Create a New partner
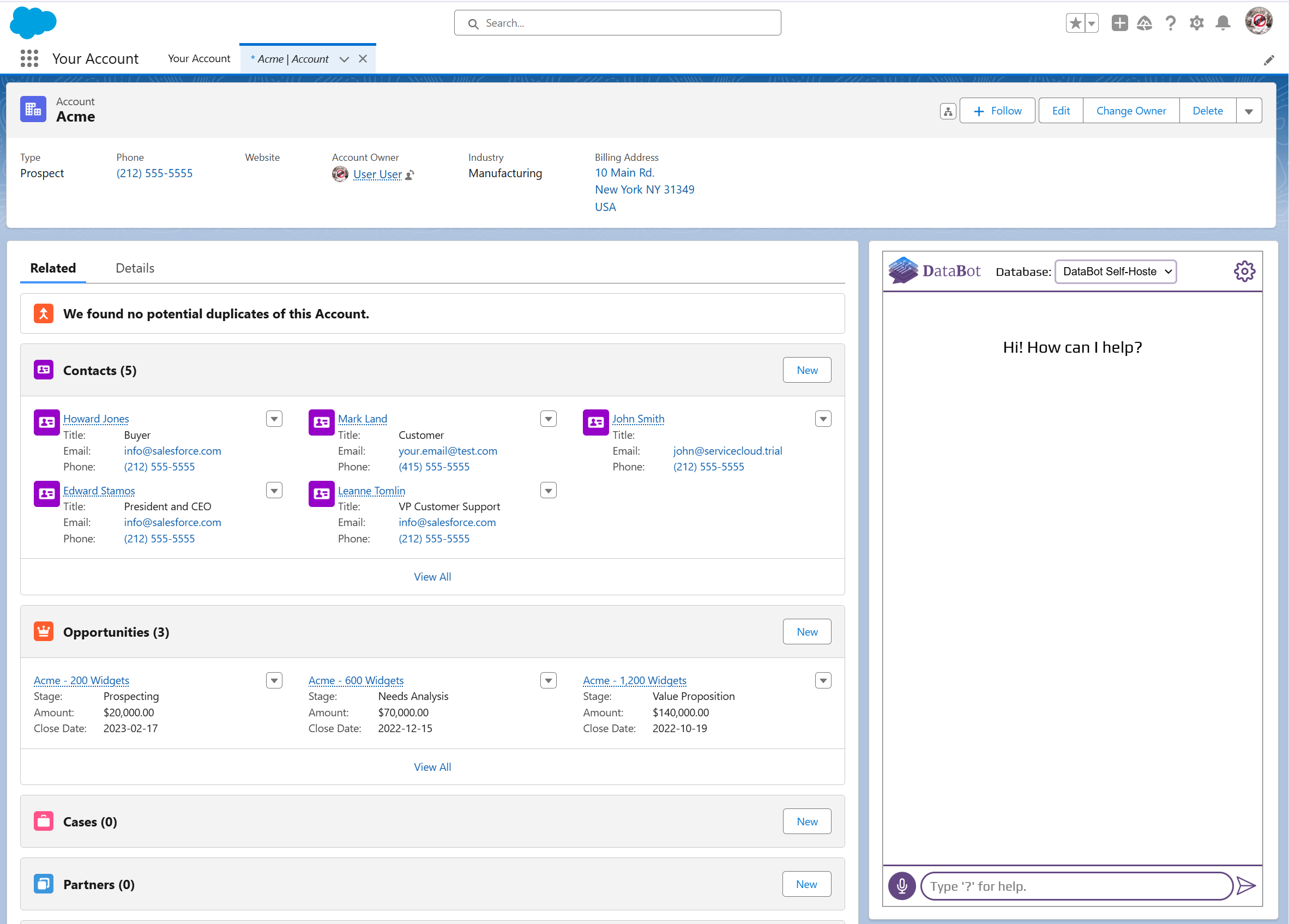1289x924 pixels. pyautogui.click(x=806, y=884)
